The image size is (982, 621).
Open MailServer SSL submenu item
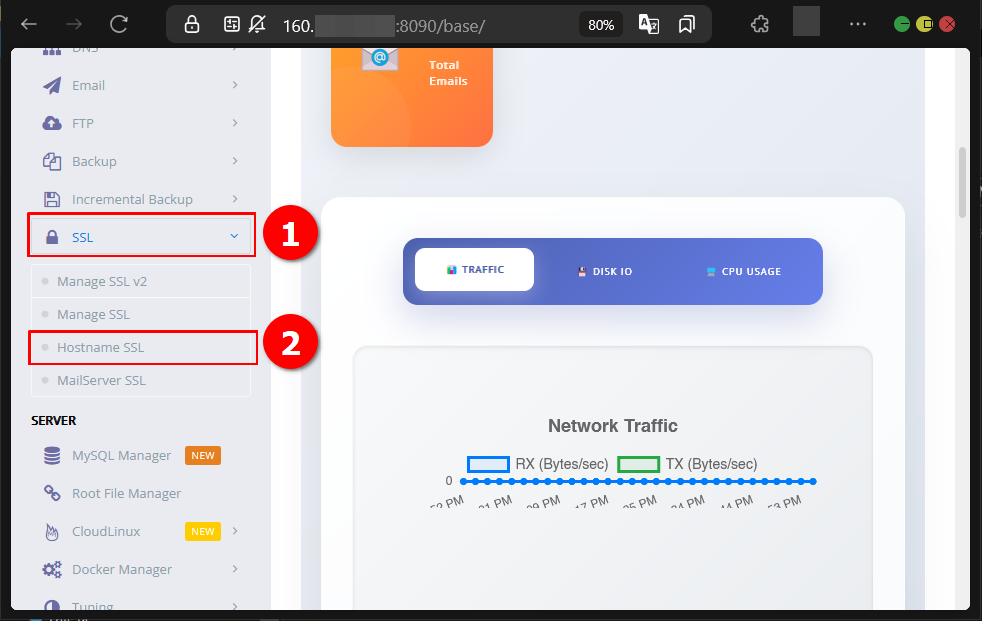point(141,381)
